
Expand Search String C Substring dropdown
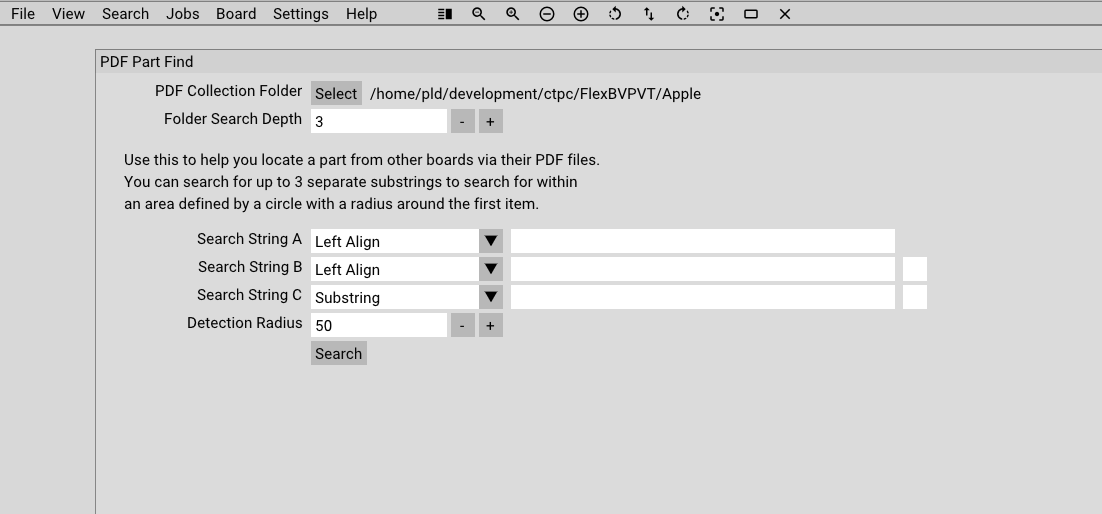[491, 297]
